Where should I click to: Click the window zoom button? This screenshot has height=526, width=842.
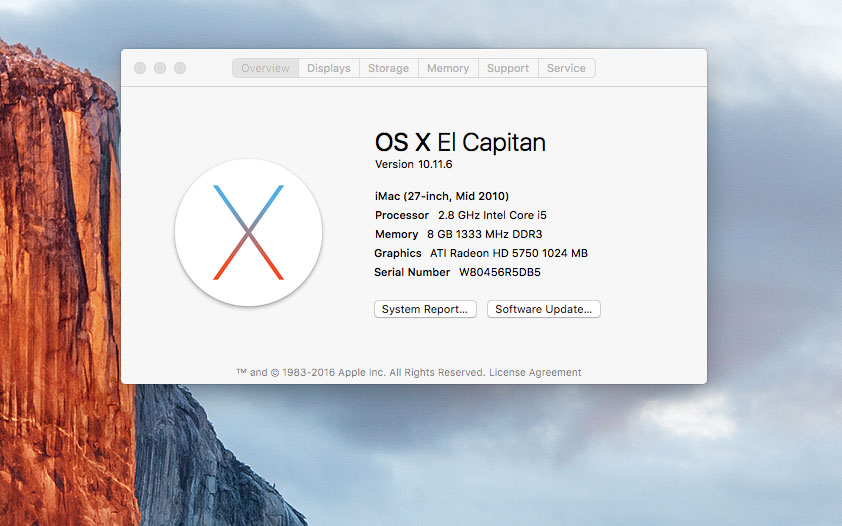(180, 68)
